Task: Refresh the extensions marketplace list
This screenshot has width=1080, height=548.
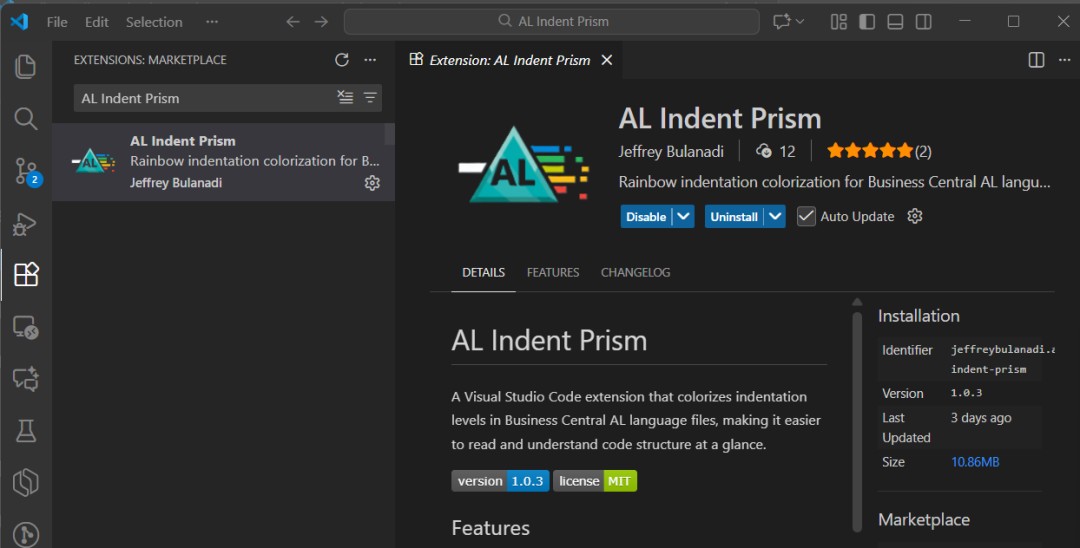Action: (x=342, y=60)
